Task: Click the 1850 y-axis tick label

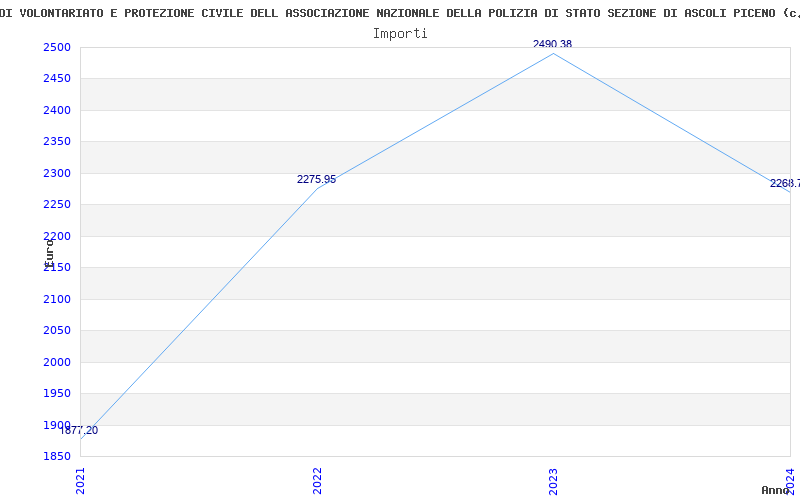Action: tap(57, 457)
